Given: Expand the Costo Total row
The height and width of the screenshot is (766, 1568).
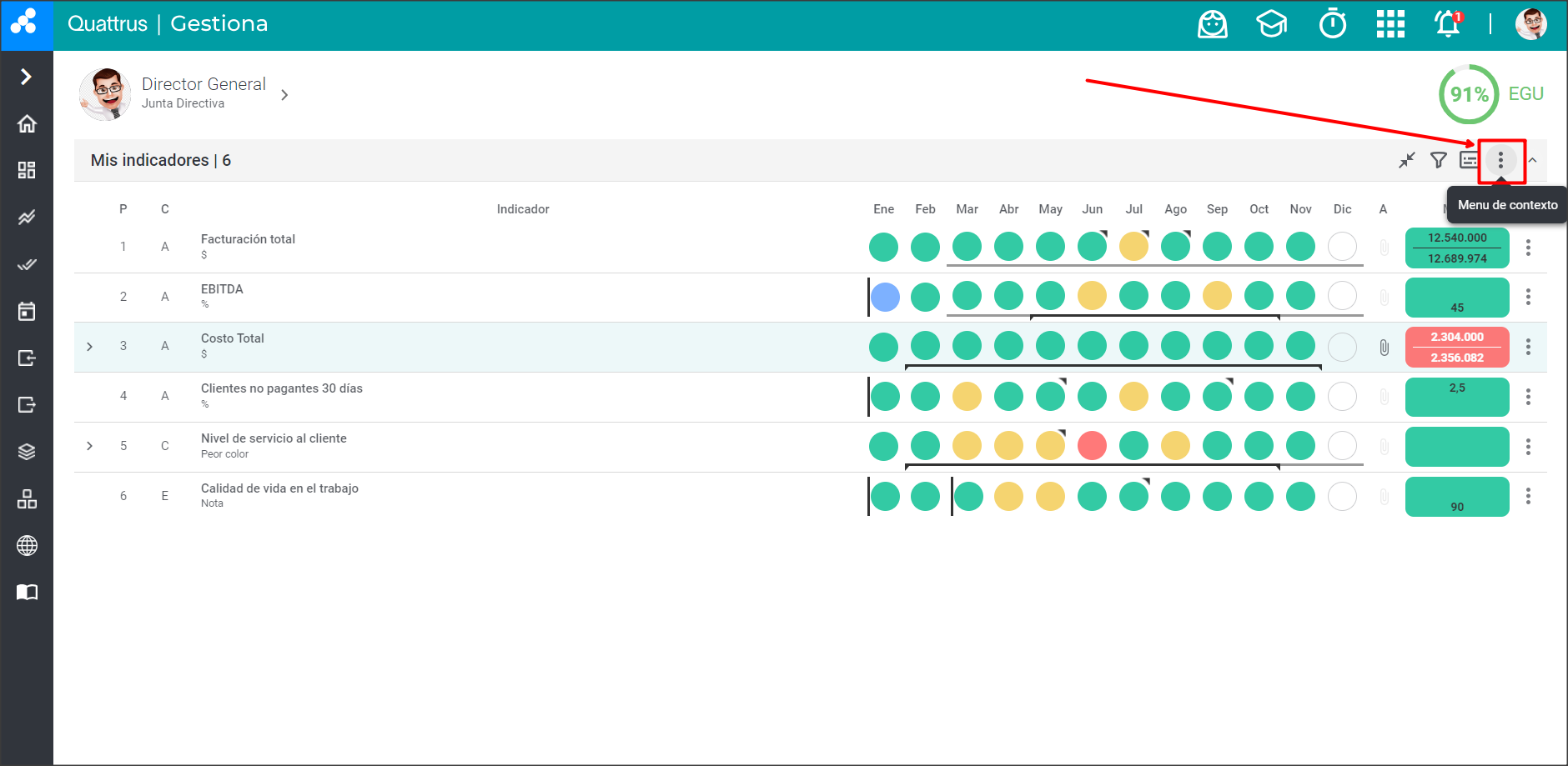Looking at the screenshot, I should tap(90, 347).
